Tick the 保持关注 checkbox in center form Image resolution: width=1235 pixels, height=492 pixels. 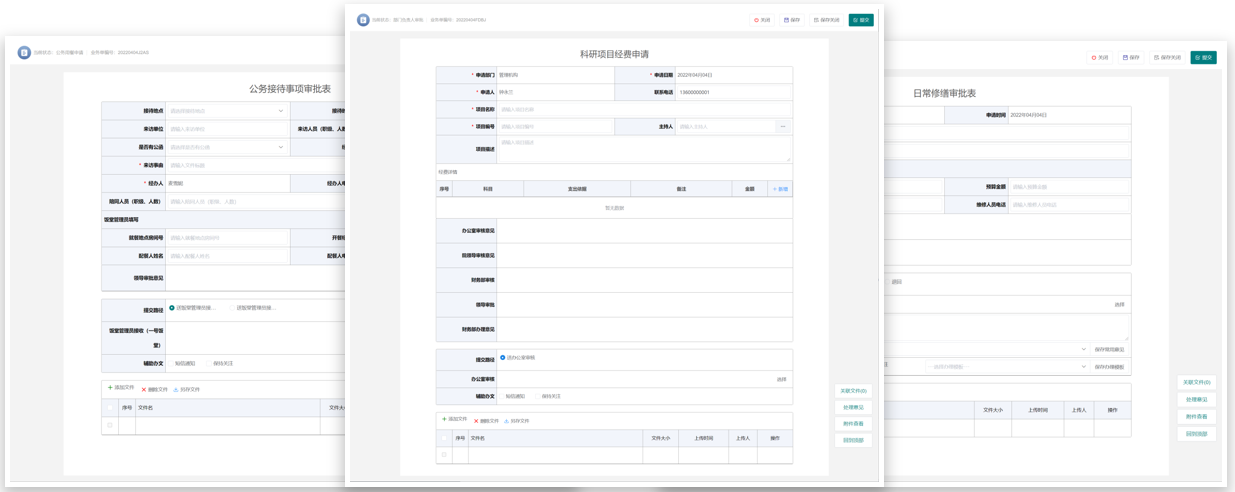[x=537, y=396]
